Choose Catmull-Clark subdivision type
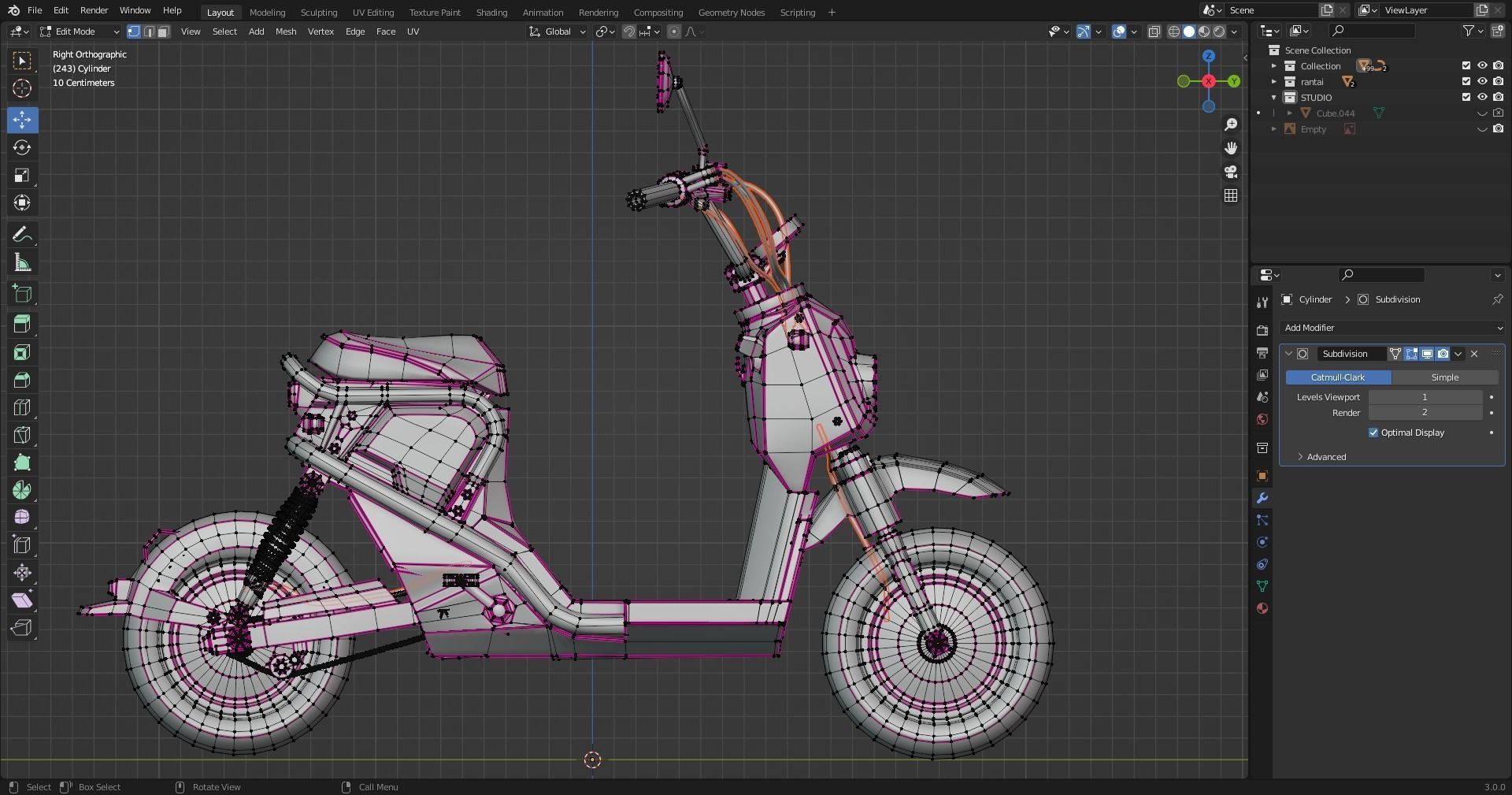This screenshot has height=795, width=1512. [1338, 377]
